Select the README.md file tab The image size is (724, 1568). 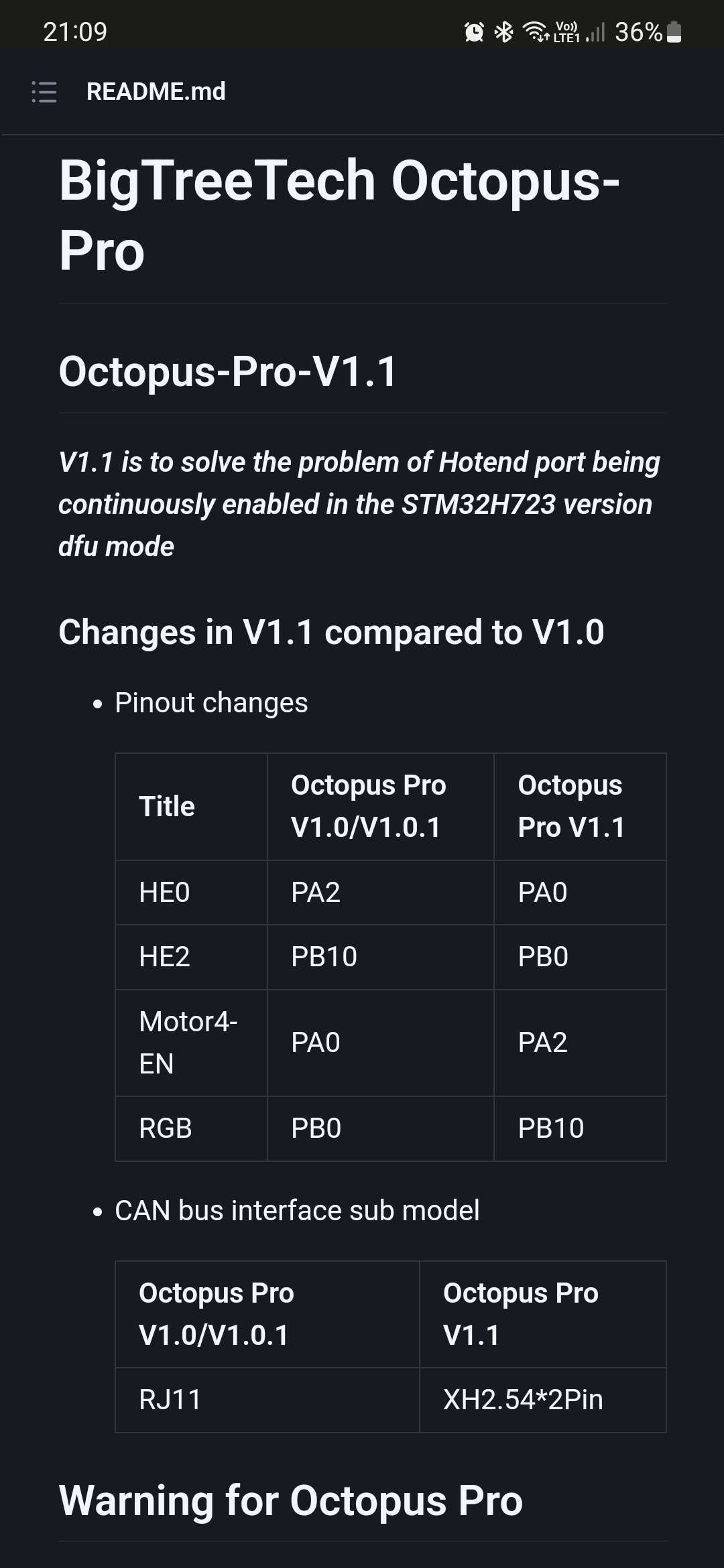point(156,92)
